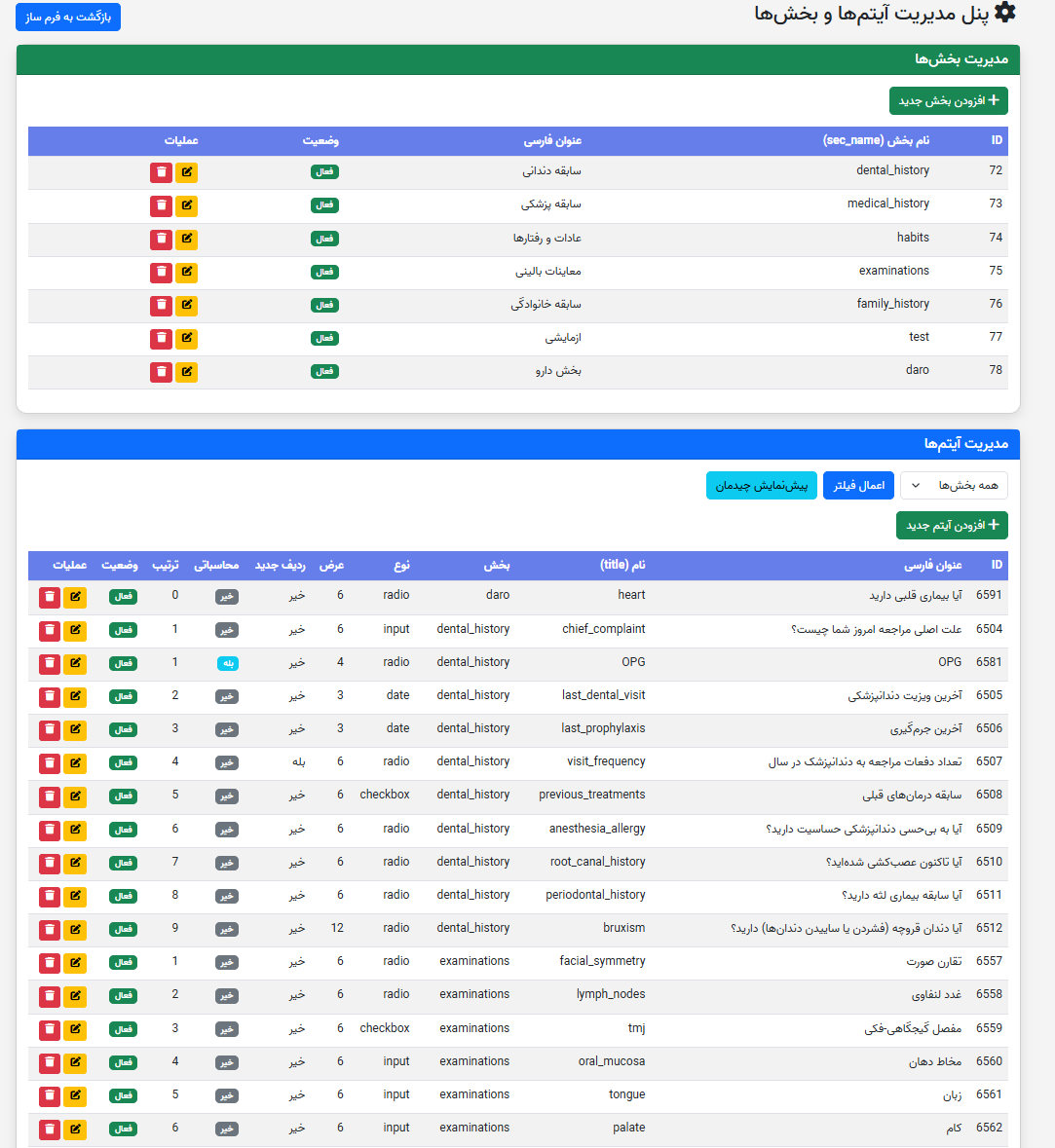Delete the medical_history section
The image size is (1055, 1148).
click(x=161, y=205)
